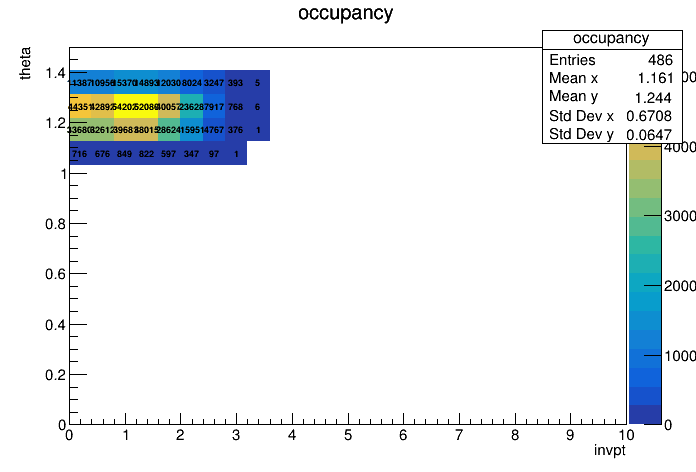This screenshot has width=696, height=472.
Task: Click the histogram cell with value 97
Action: pyautogui.click(x=214, y=153)
